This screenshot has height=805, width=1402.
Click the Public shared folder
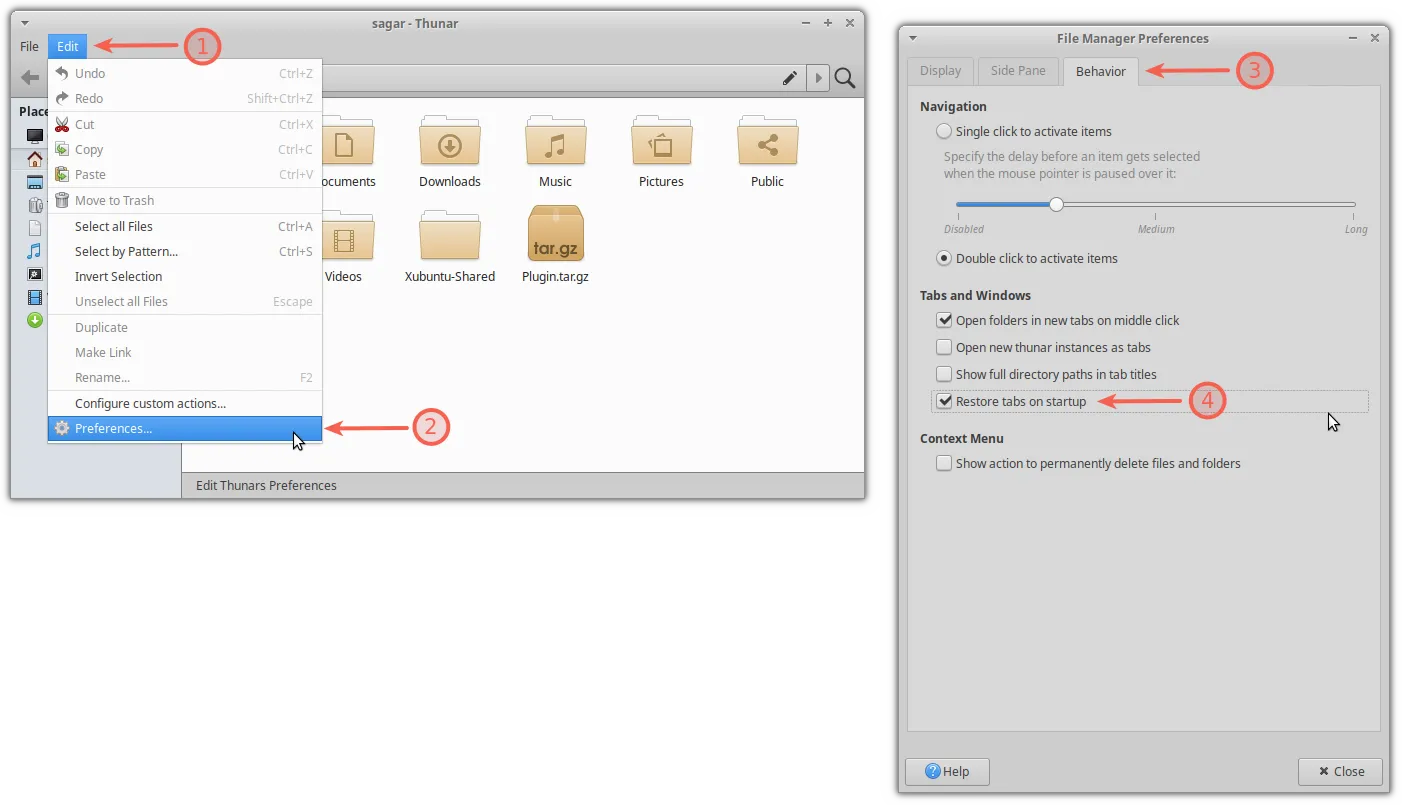pyautogui.click(x=767, y=143)
